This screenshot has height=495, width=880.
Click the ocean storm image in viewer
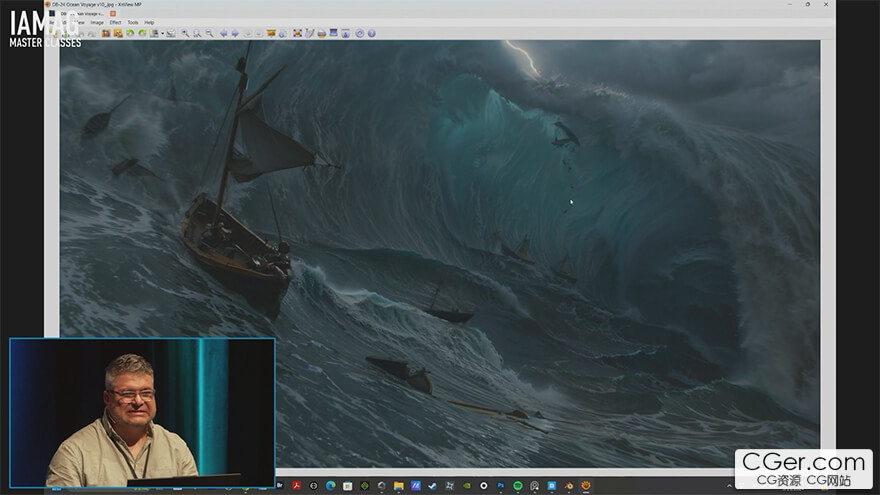439,253
